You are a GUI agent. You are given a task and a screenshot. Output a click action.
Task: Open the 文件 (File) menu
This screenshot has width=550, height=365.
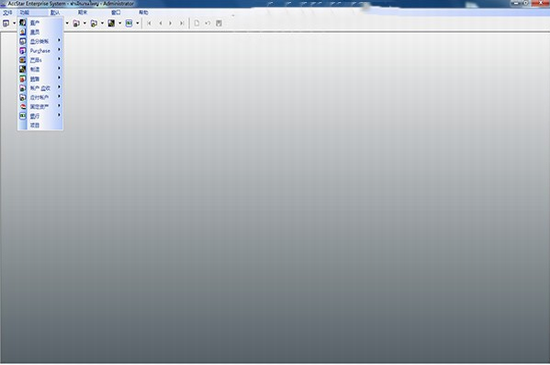tap(7, 12)
